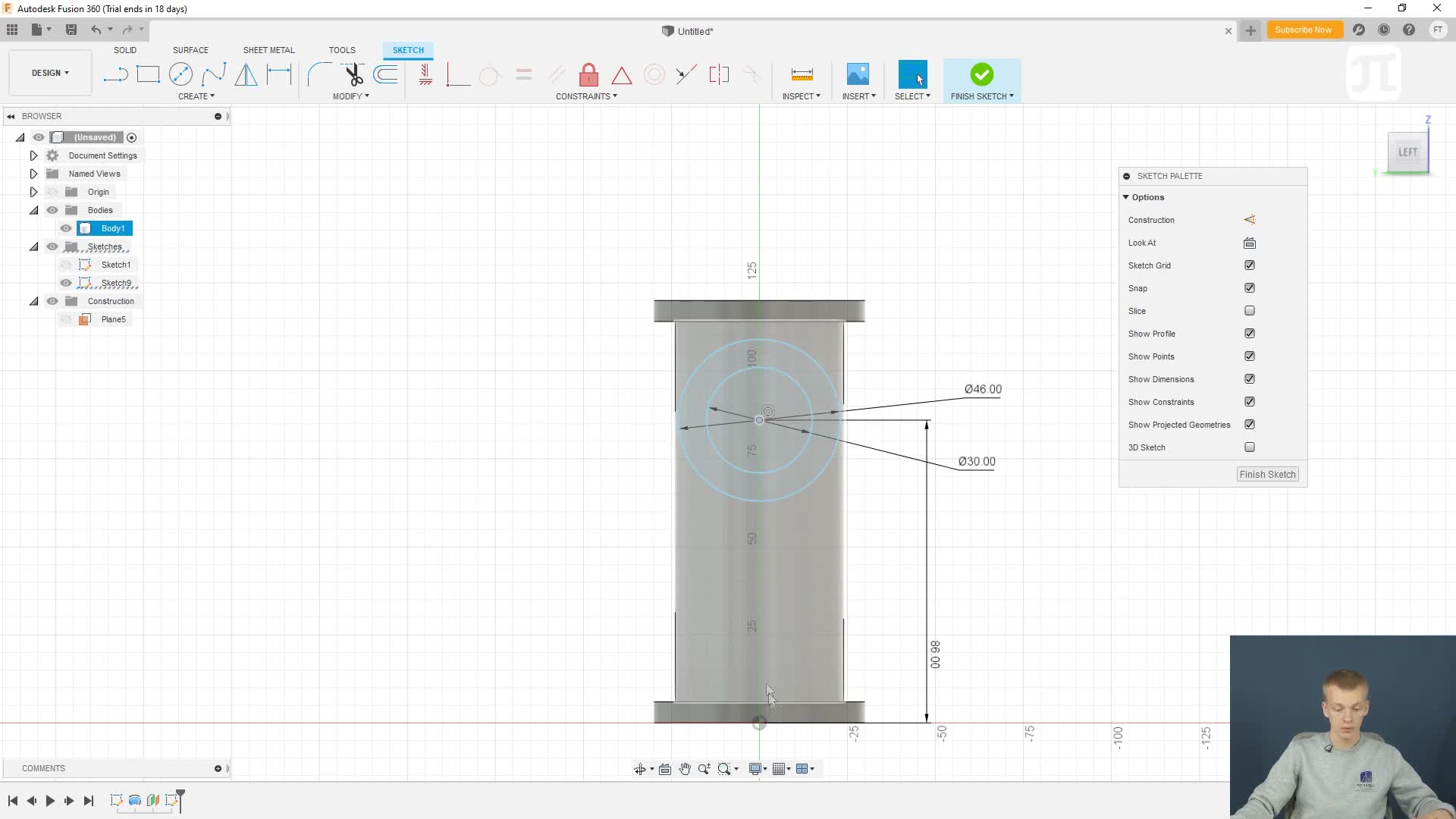Apply the Parallel constraint
This screenshot has height=819, width=1456.
click(557, 74)
